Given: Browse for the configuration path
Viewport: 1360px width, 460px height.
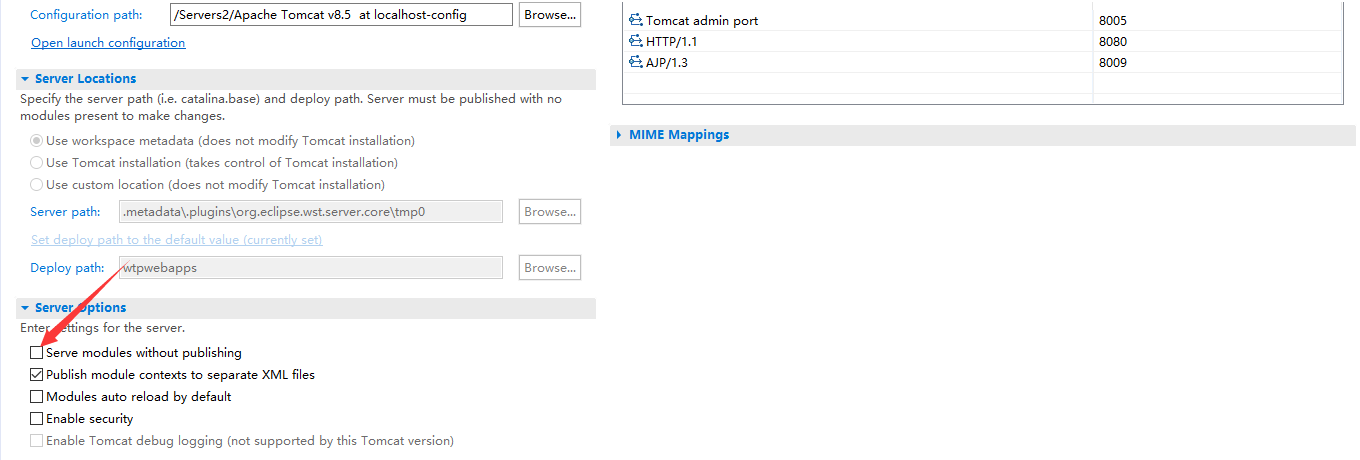Looking at the screenshot, I should coord(550,15).
